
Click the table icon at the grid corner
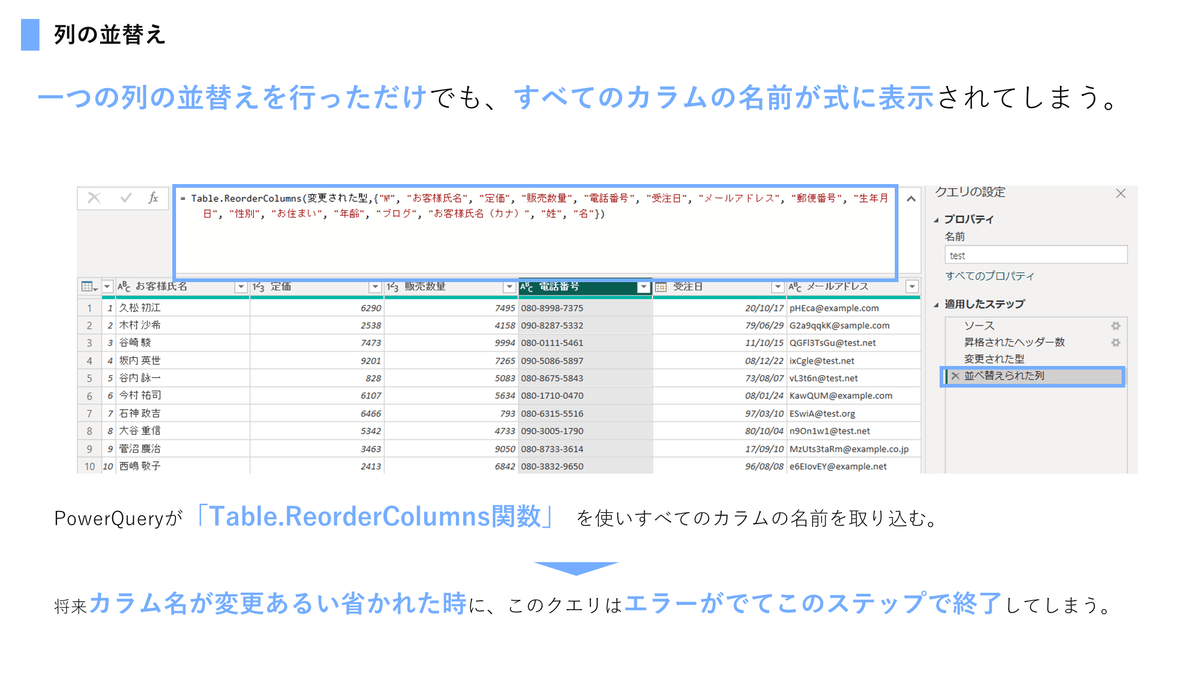coord(87,286)
